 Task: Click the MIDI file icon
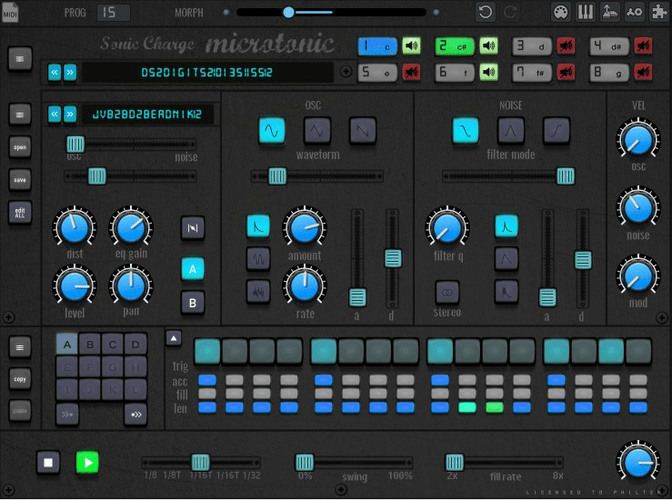click(x=10, y=12)
